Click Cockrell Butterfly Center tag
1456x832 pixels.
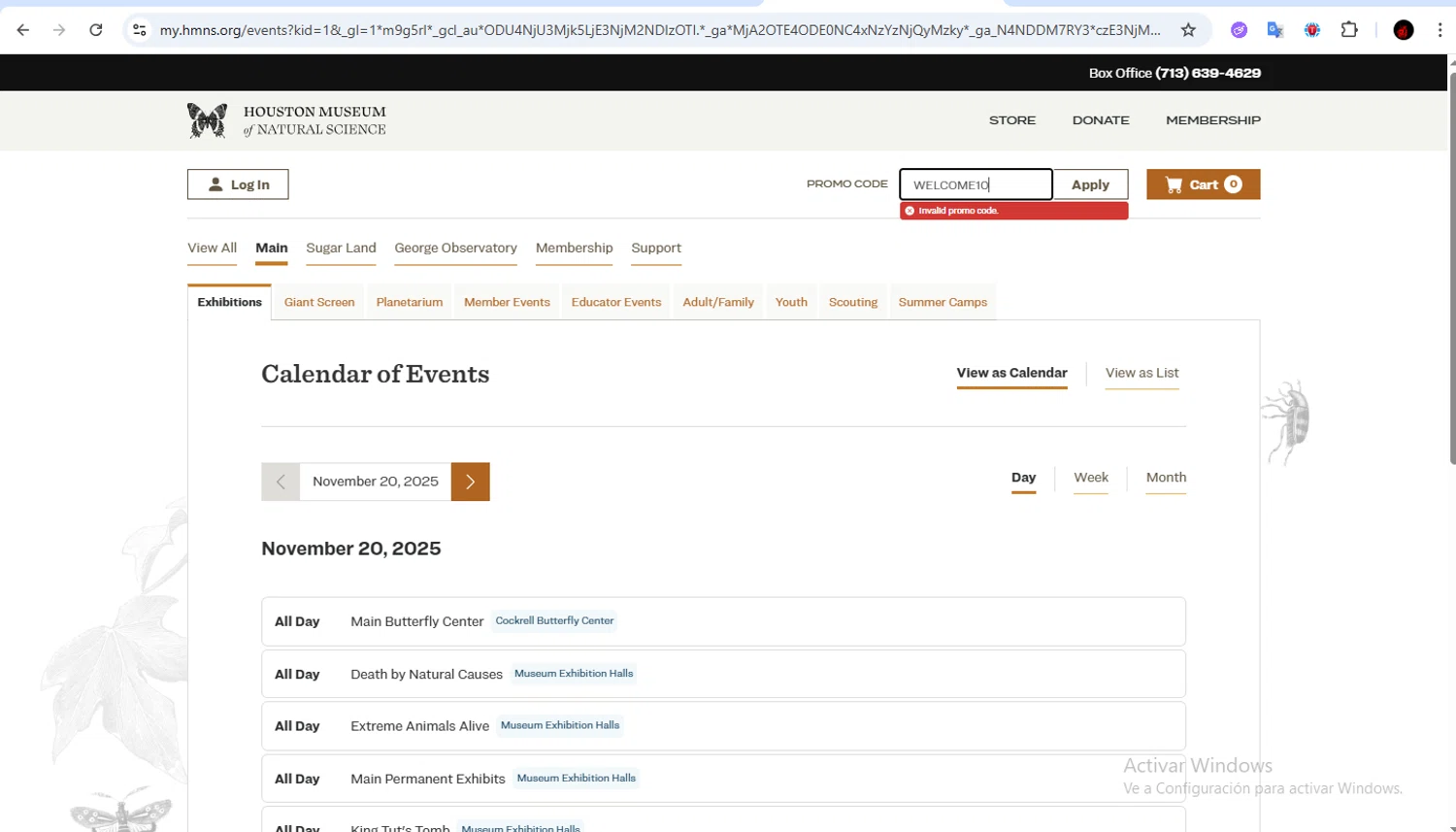coord(554,621)
